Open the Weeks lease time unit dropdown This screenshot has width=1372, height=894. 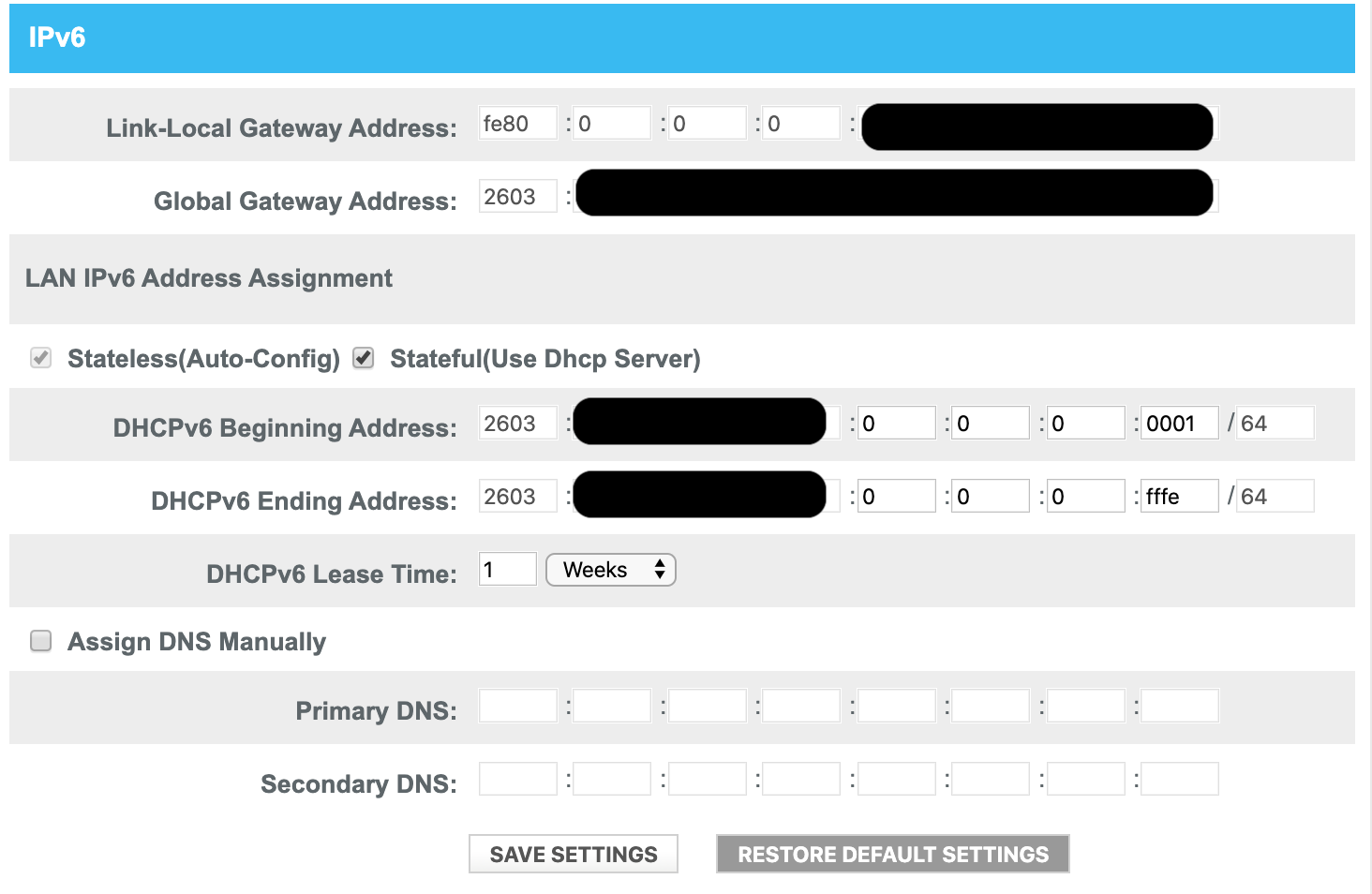coord(610,570)
